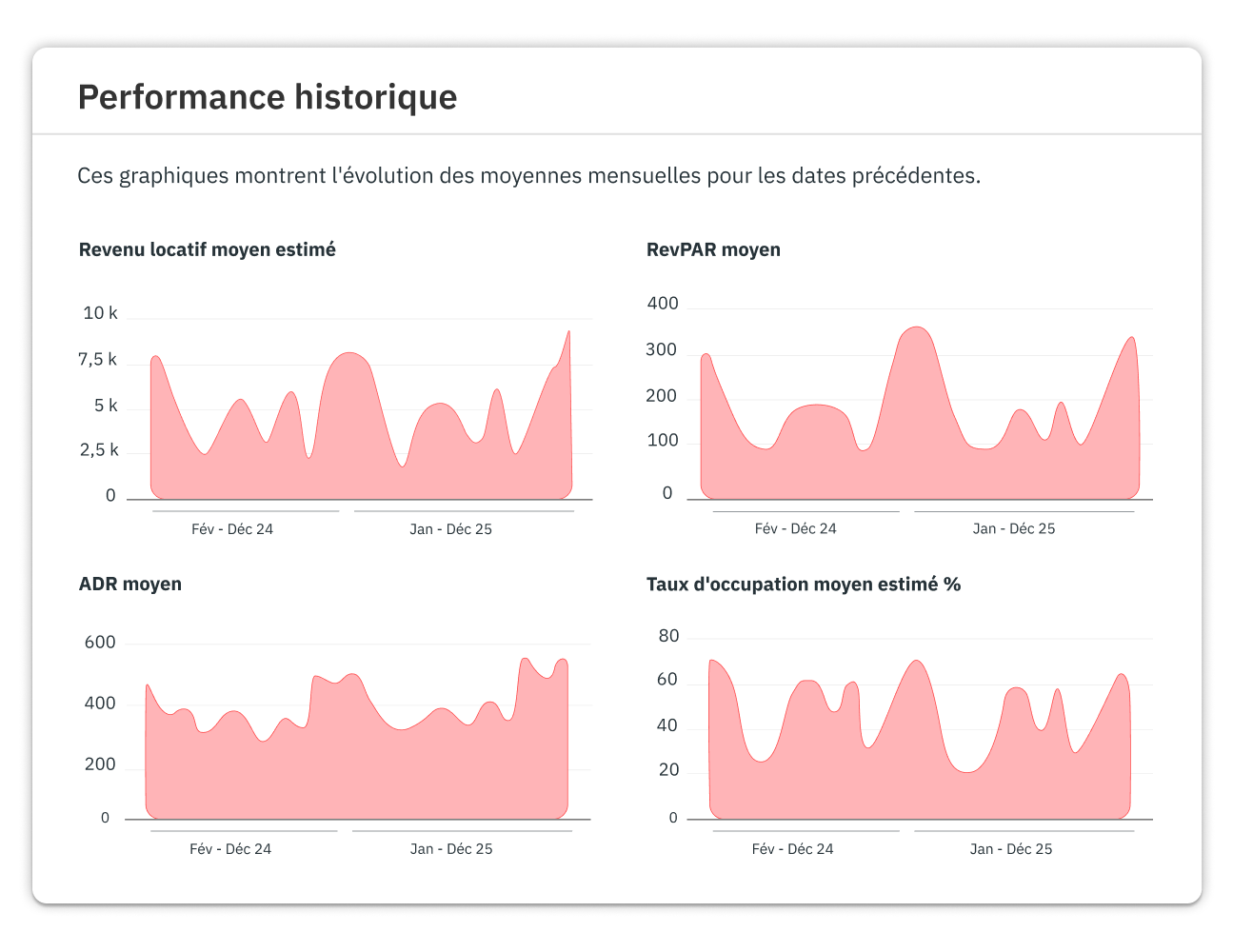The width and height of the screenshot is (1233, 952).
Task: Click the "400" axis label in RevPAR moyen
Action: coord(663,304)
